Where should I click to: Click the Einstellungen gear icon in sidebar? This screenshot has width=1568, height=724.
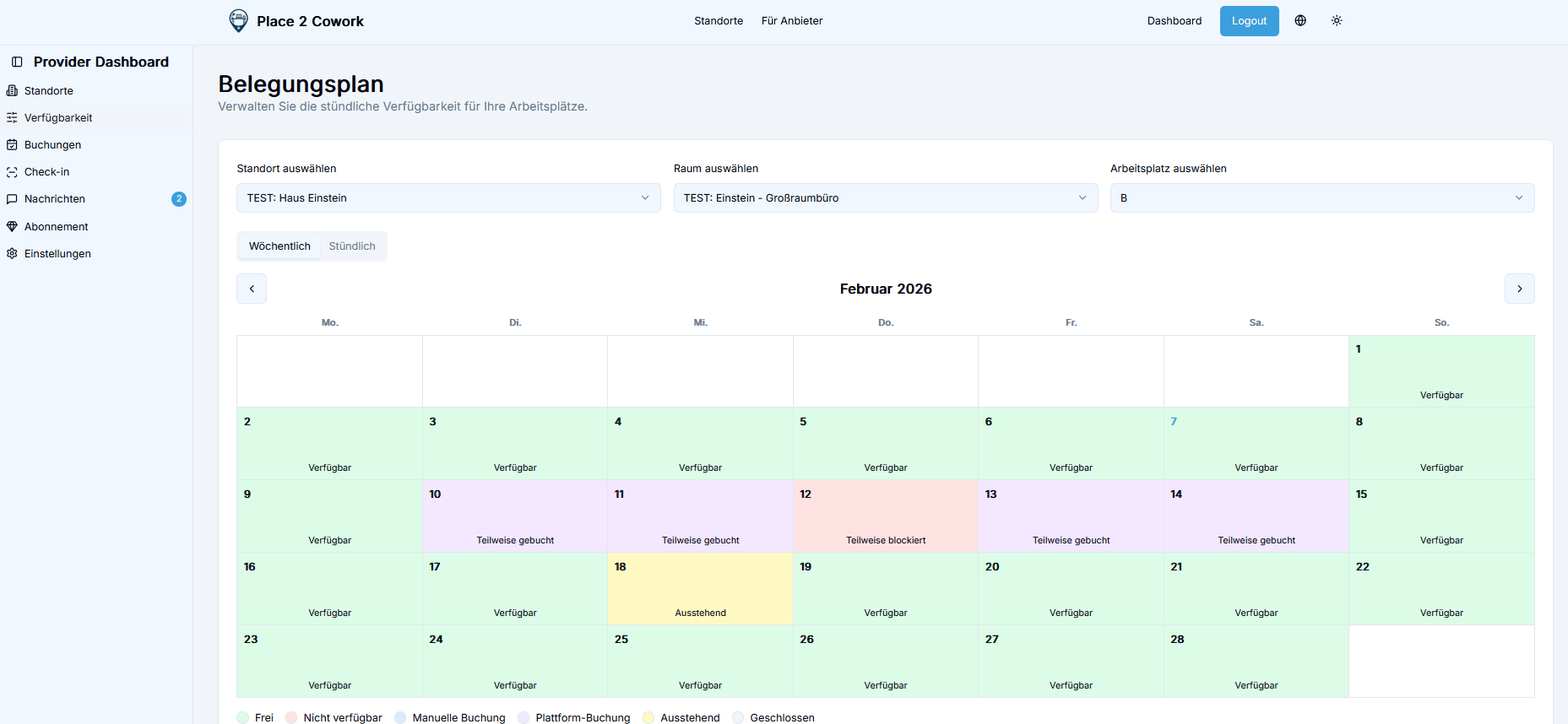pos(12,254)
